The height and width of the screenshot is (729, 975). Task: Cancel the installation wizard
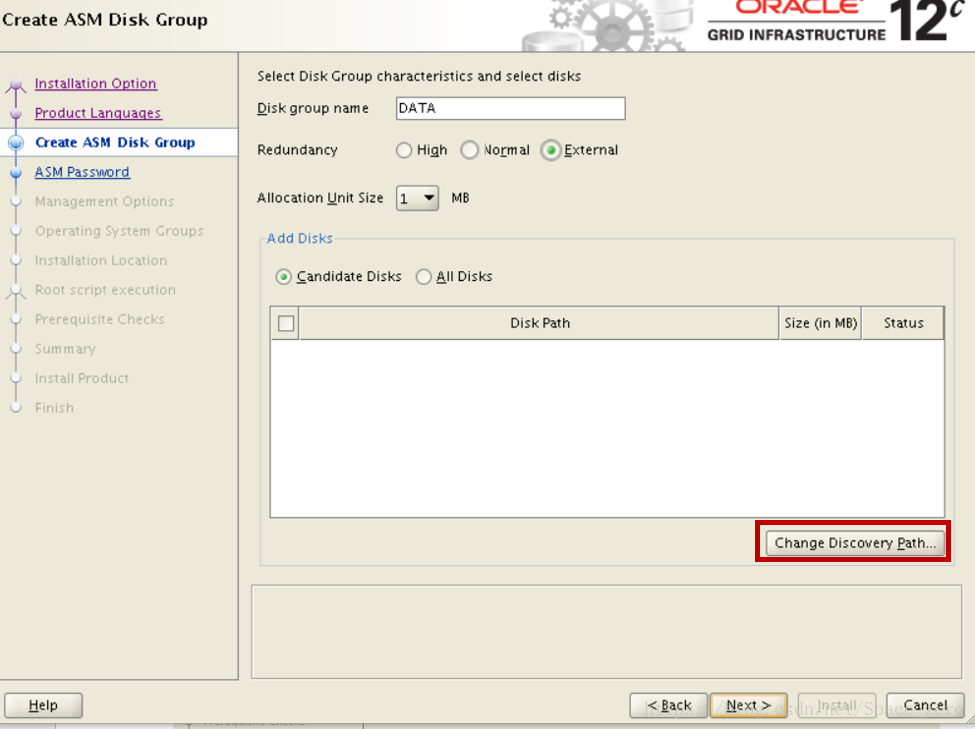925,705
